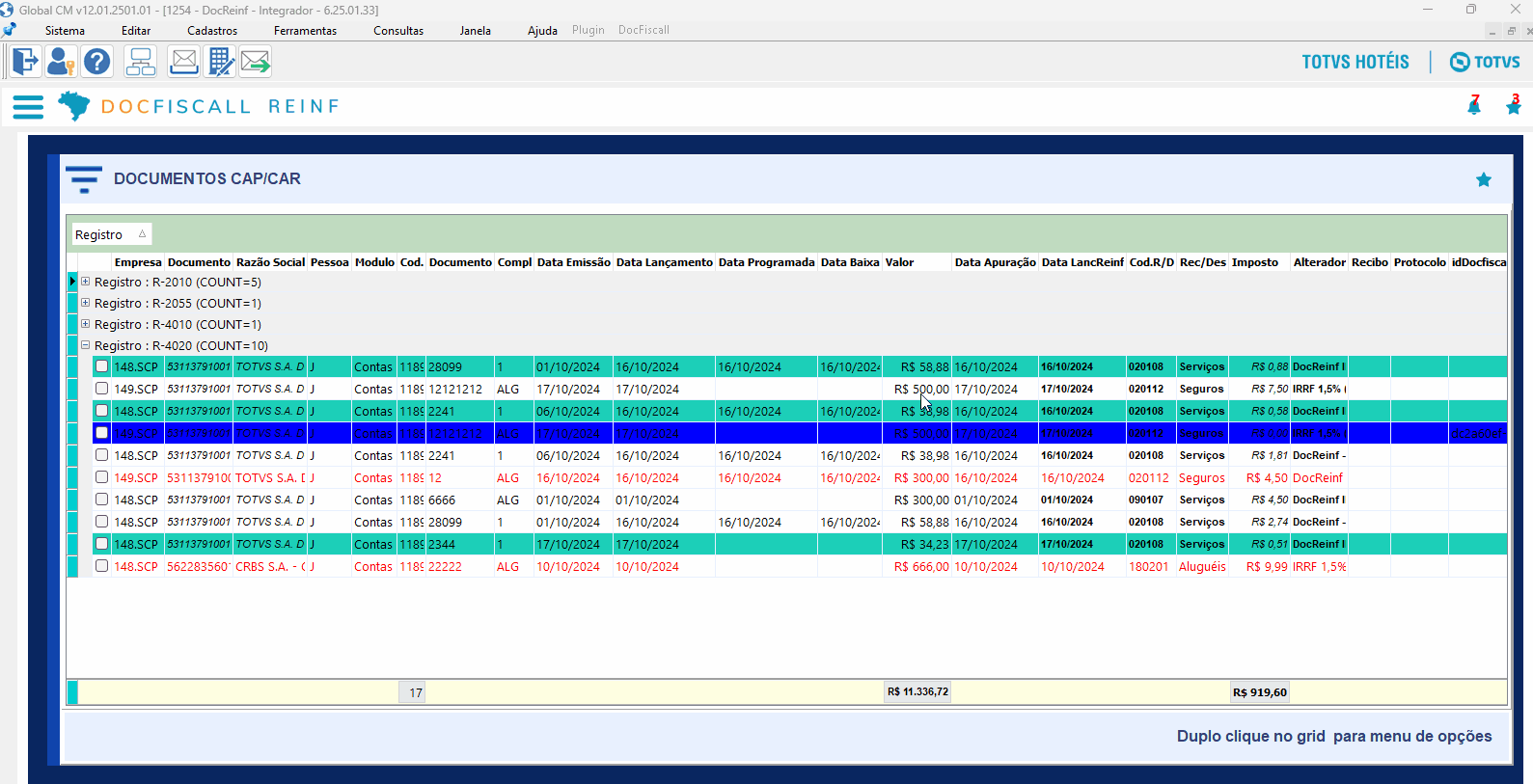Click the star in Documentos CAP/CAR header
The height and width of the screenshot is (784, 1533).
point(1484,179)
